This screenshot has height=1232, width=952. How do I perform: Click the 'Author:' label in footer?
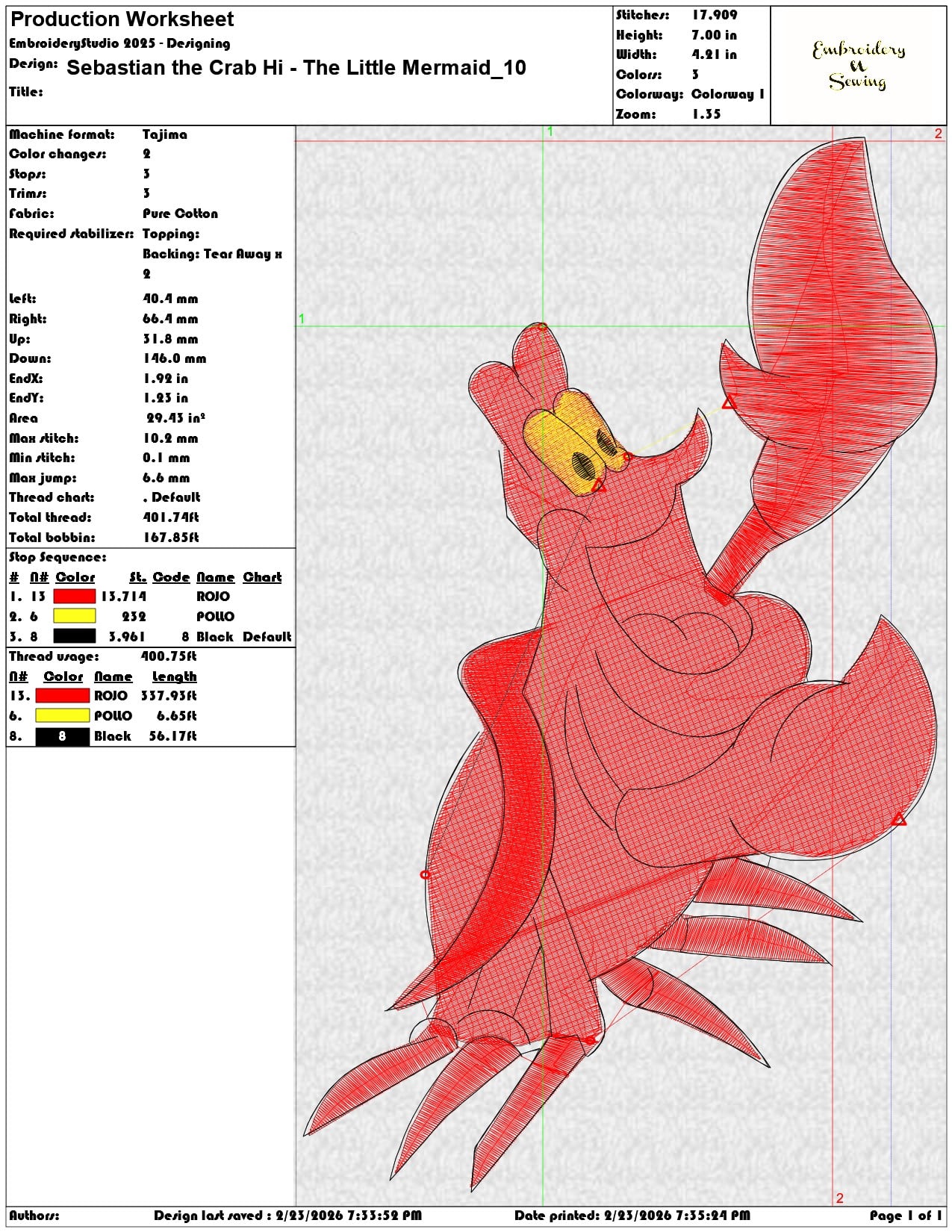pyautogui.click(x=34, y=1216)
